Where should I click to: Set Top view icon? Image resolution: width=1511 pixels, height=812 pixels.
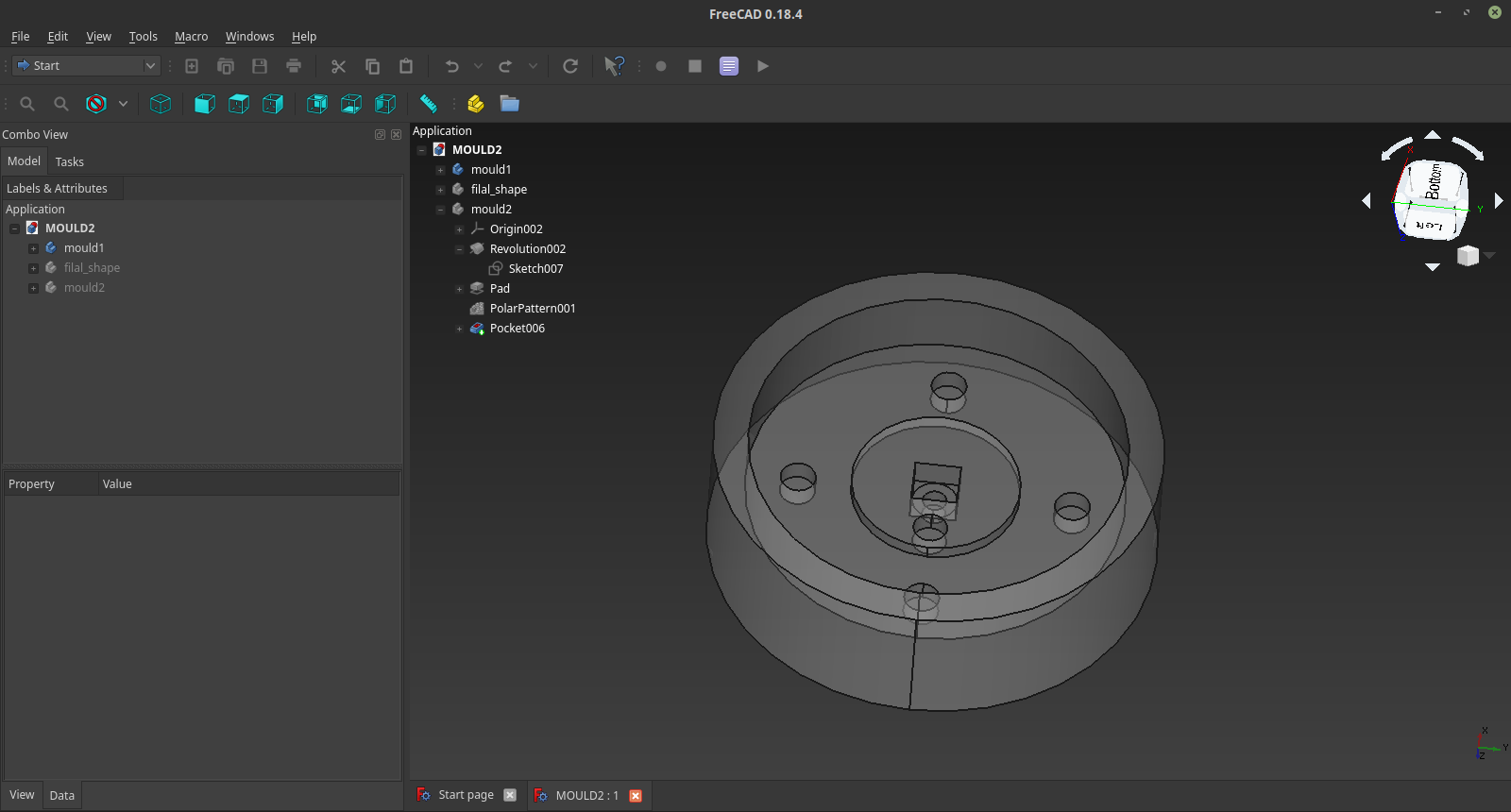[239, 104]
